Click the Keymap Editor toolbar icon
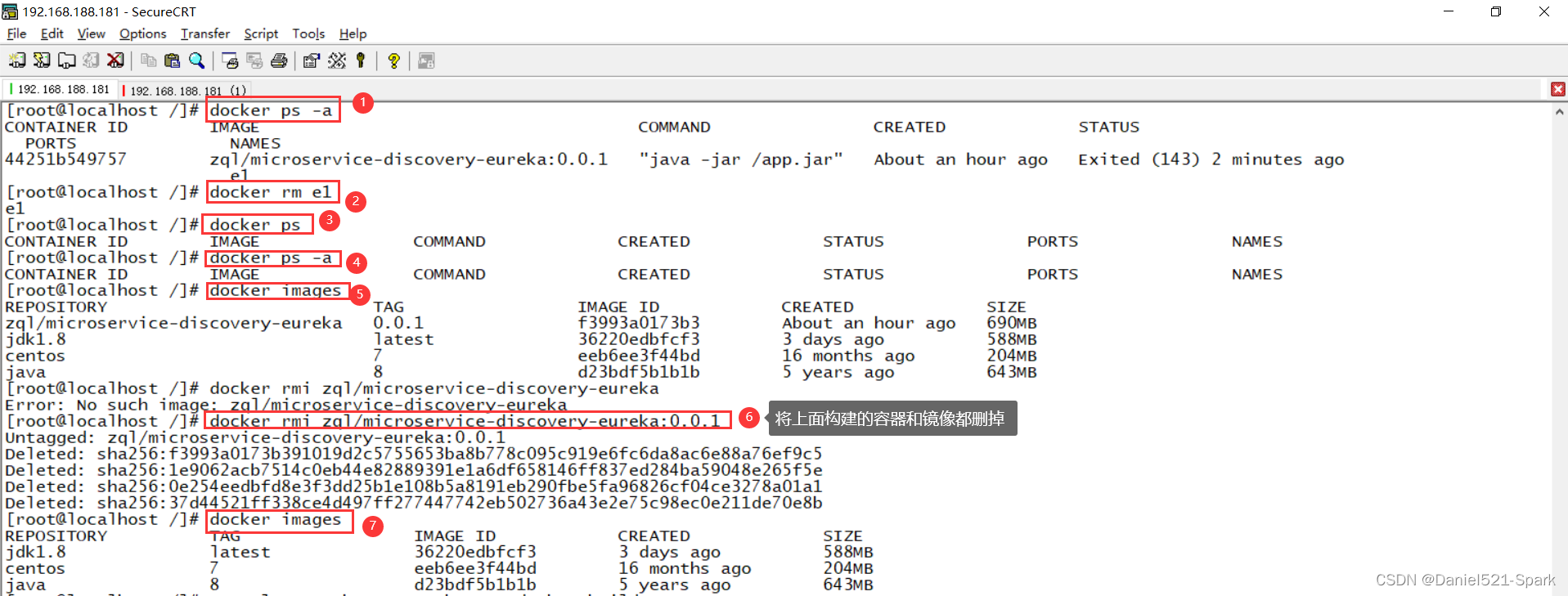1568x596 pixels. 337,60
